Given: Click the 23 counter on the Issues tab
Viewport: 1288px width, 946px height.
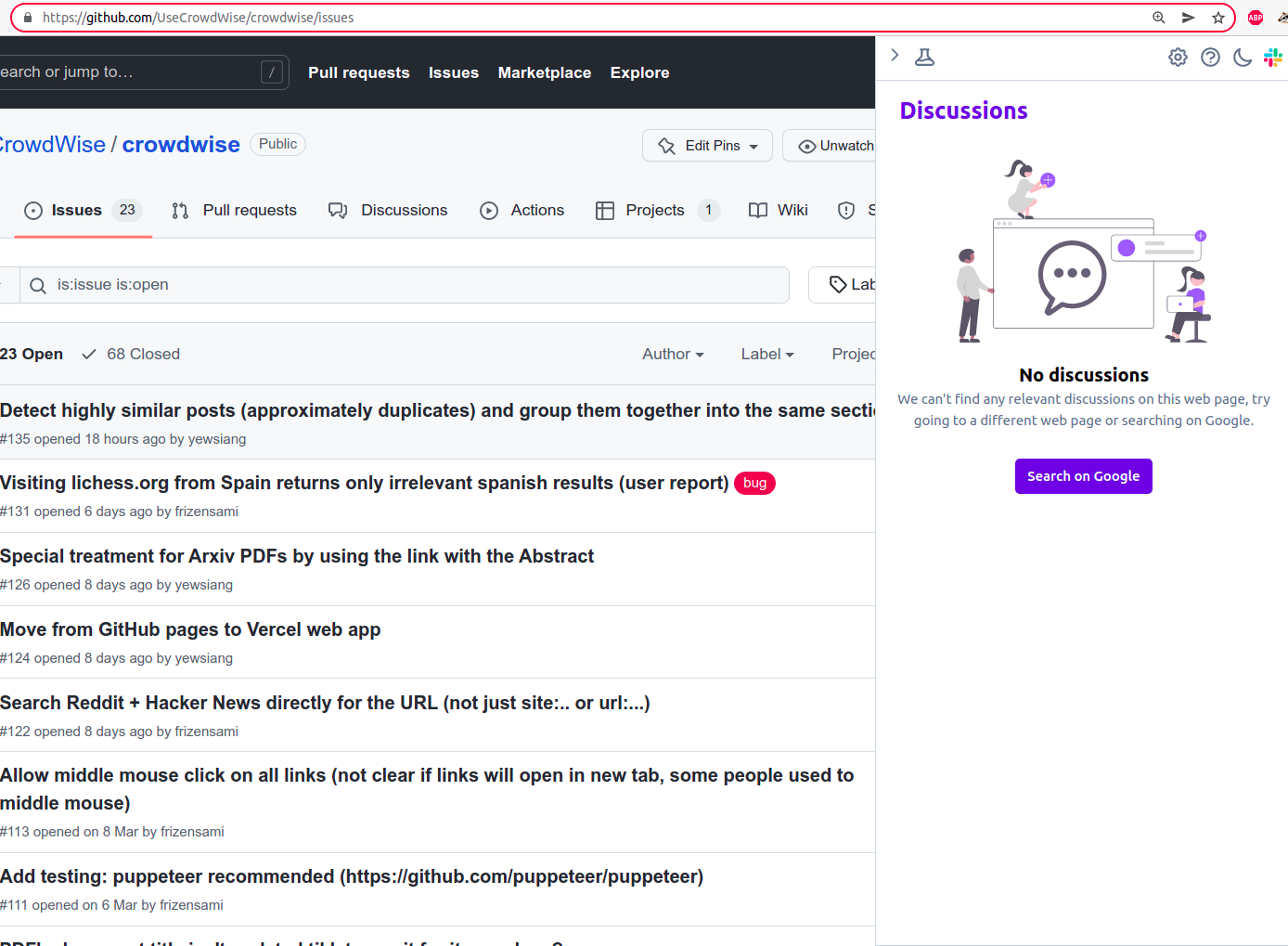Looking at the screenshot, I should (x=127, y=210).
